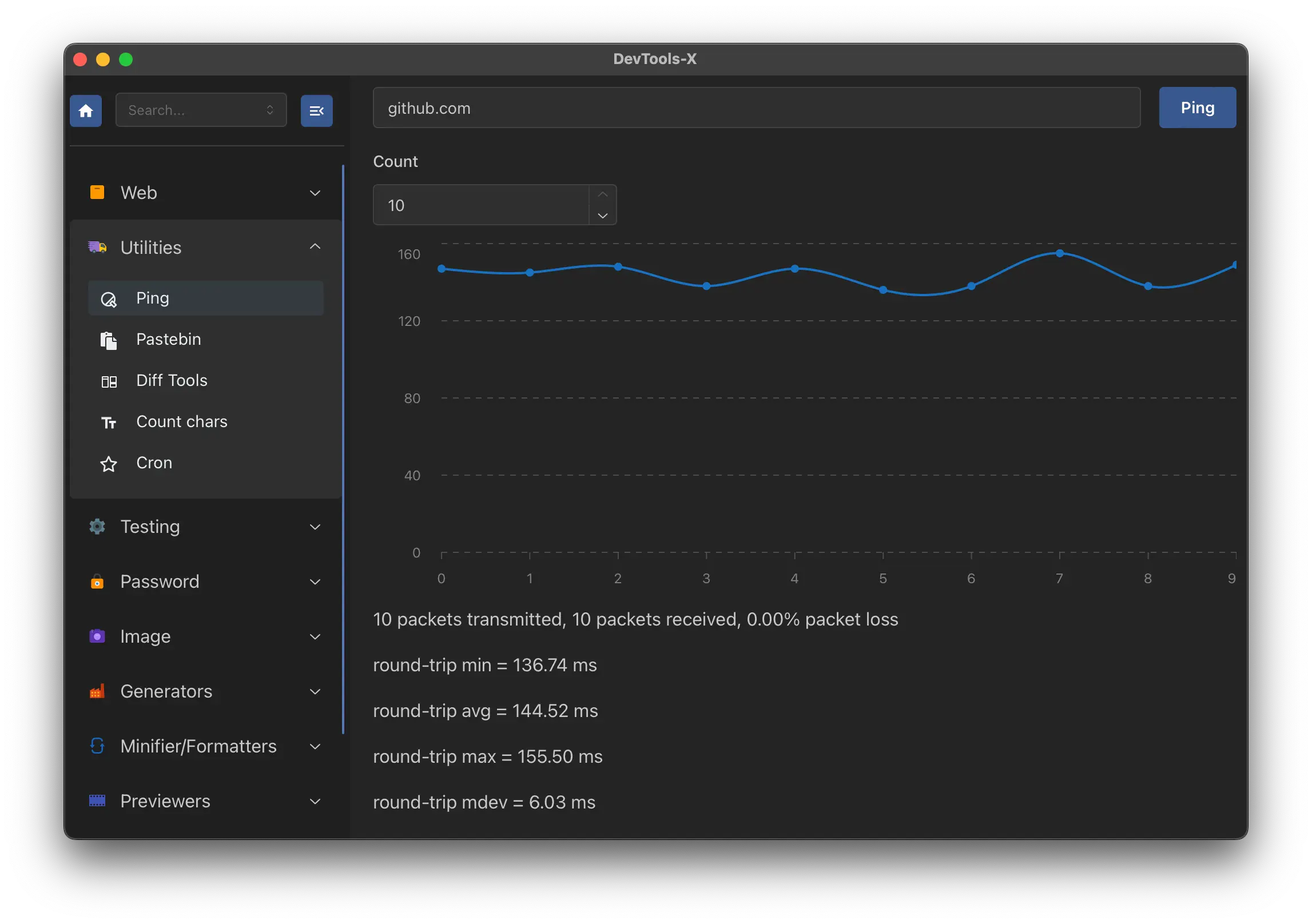The width and height of the screenshot is (1312, 924).
Task: Expand the Web section chevron
Action: point(315,193)
